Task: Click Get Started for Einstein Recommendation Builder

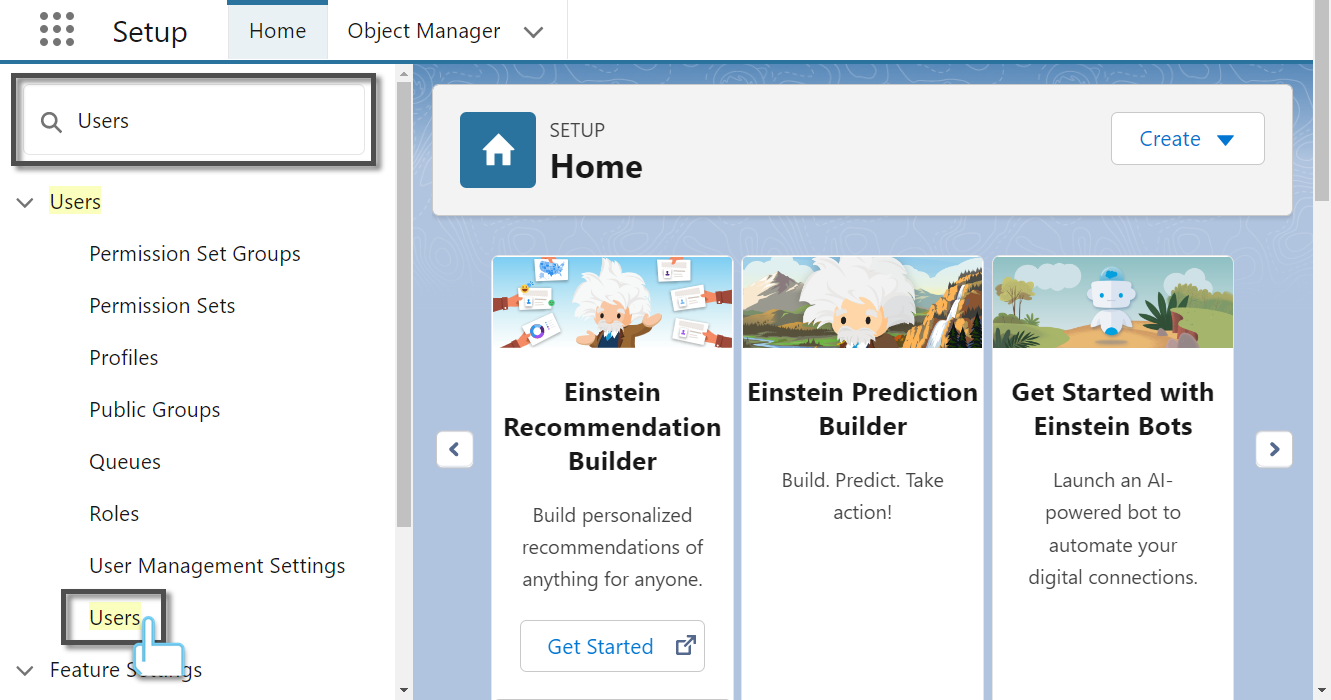Action: 612,646
